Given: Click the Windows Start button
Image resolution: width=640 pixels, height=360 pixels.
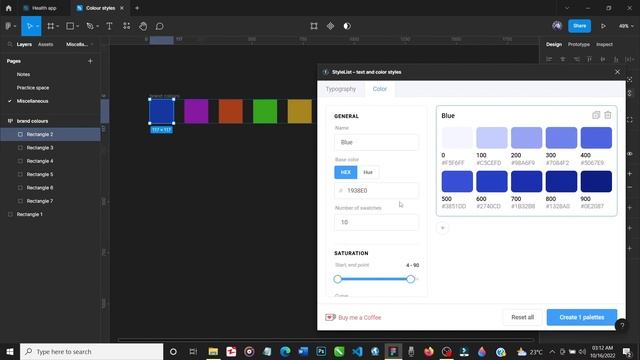Looking at the screenshot, I should tap(10, 351).
